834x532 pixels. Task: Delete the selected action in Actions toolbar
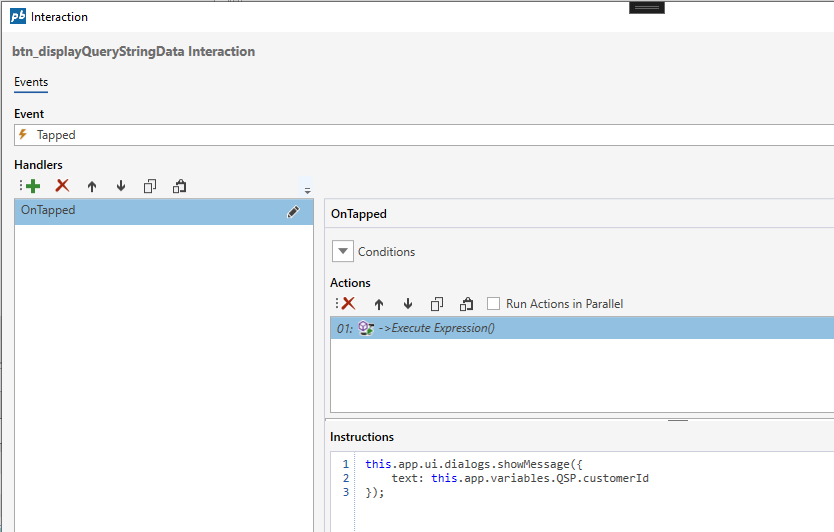pos(348,303)
